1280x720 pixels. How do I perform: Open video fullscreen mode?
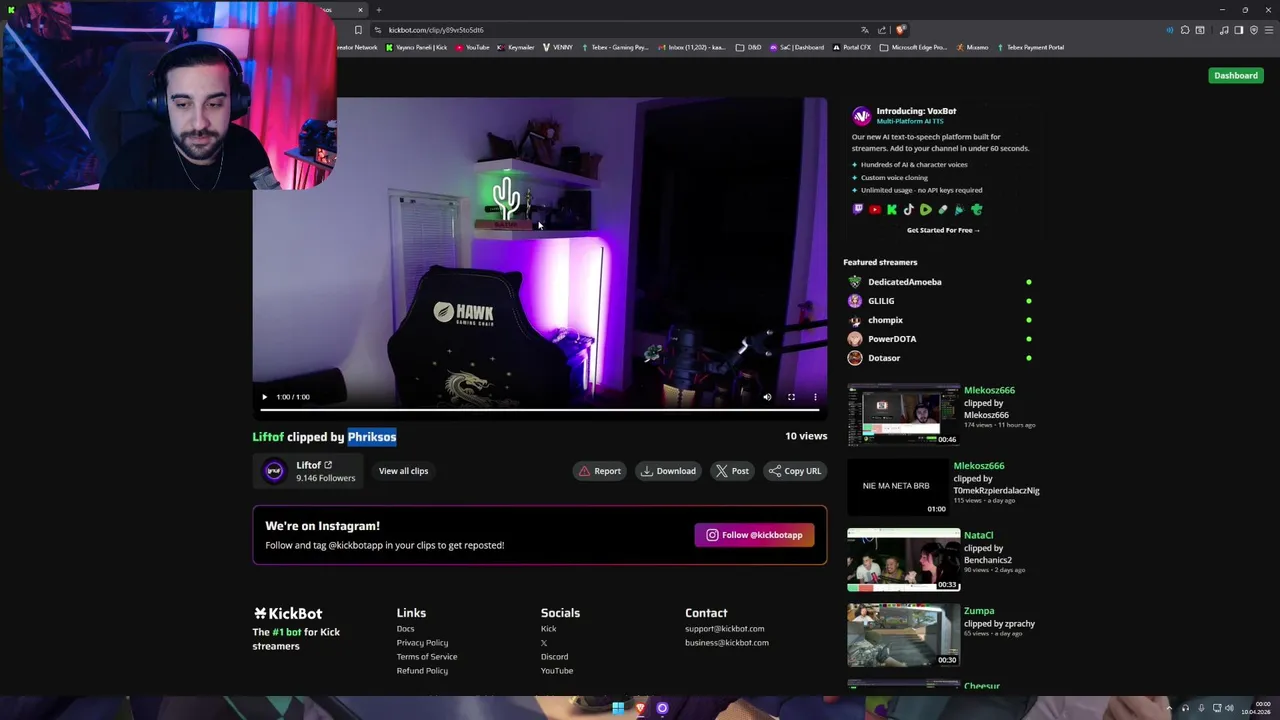point(791,397)
